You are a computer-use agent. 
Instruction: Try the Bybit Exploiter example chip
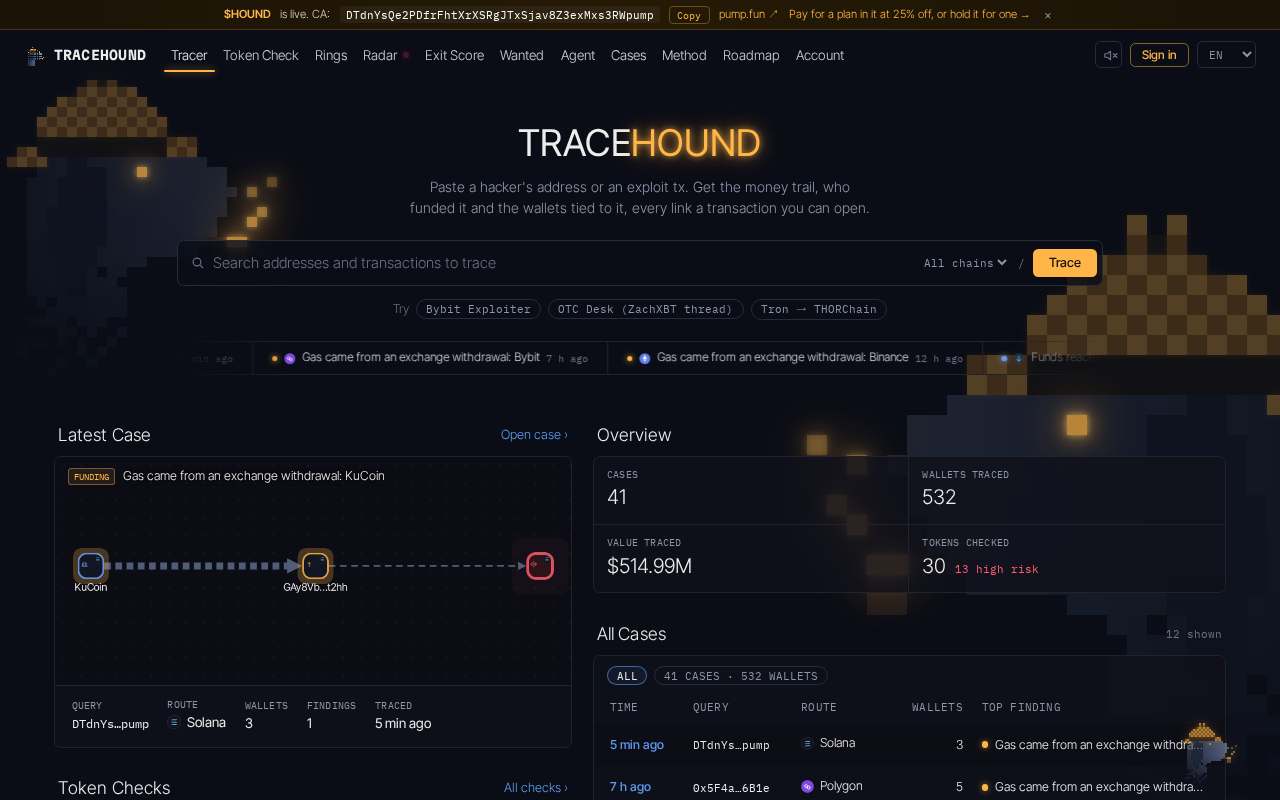478,309
